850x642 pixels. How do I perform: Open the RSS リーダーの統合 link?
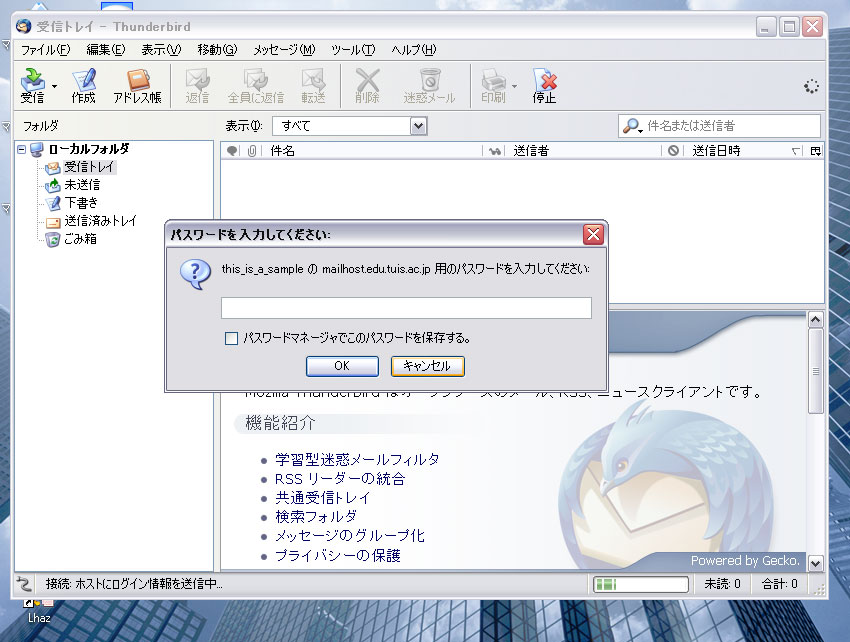[x=340, y=479]
